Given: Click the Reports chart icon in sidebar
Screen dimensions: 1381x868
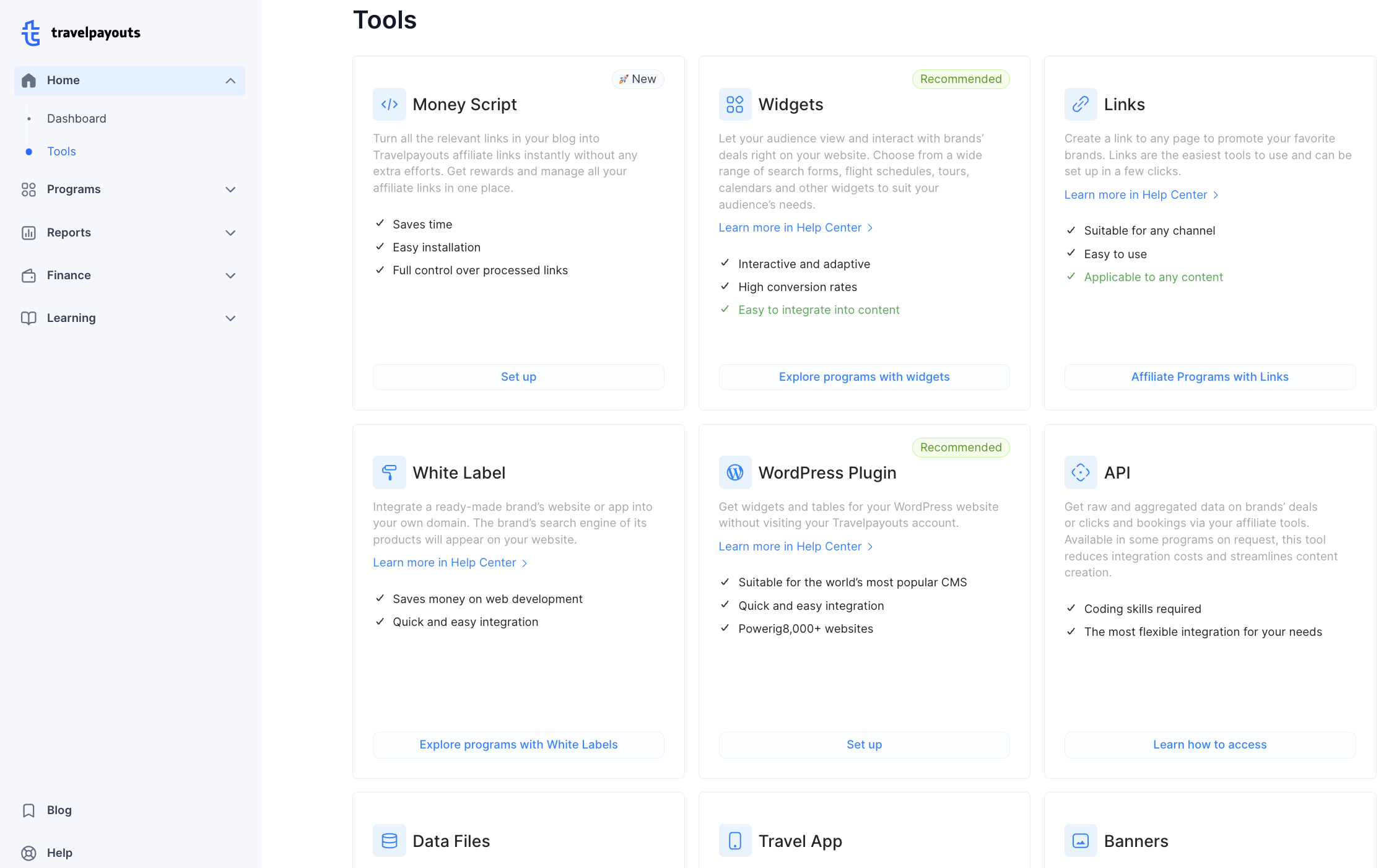Looking at the screenshot, I should (28, 233).
